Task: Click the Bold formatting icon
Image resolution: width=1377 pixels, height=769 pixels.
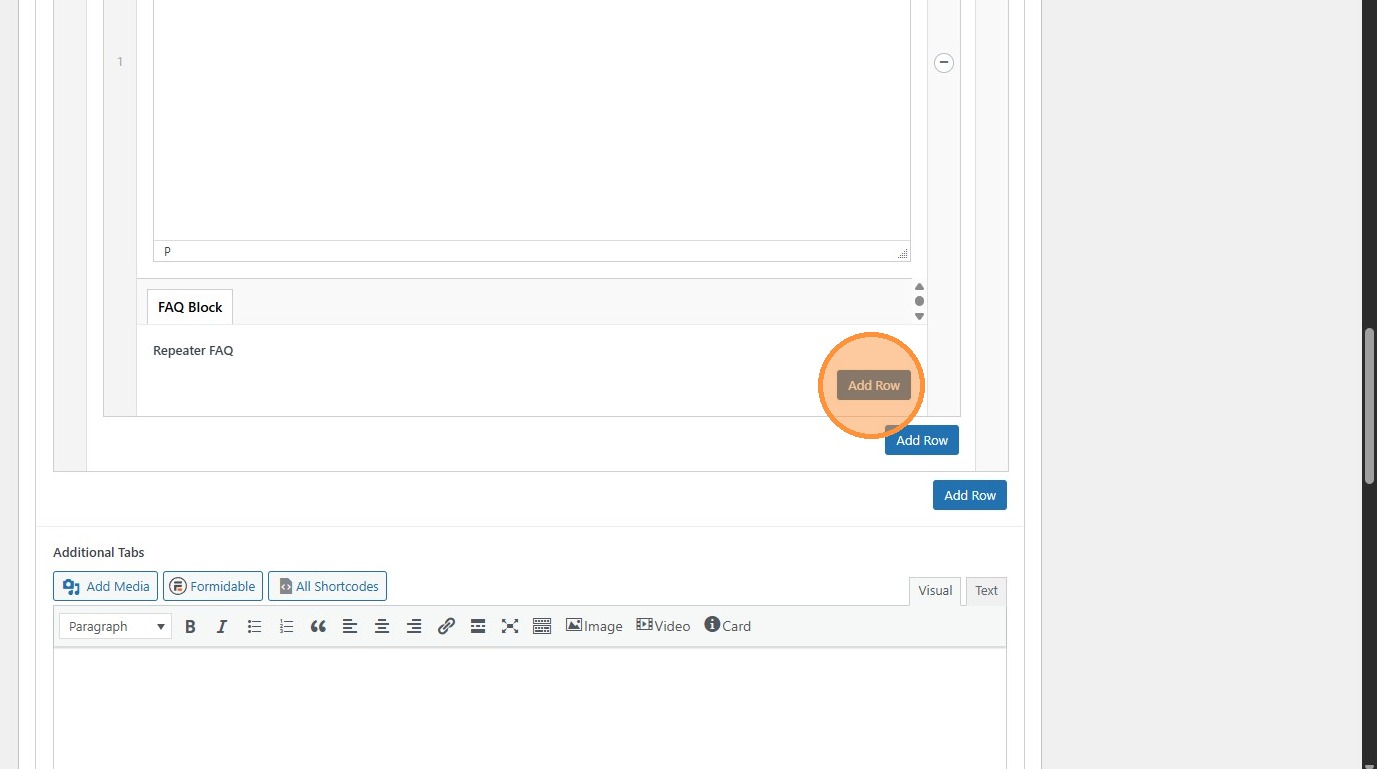Action: coord(190,626)
